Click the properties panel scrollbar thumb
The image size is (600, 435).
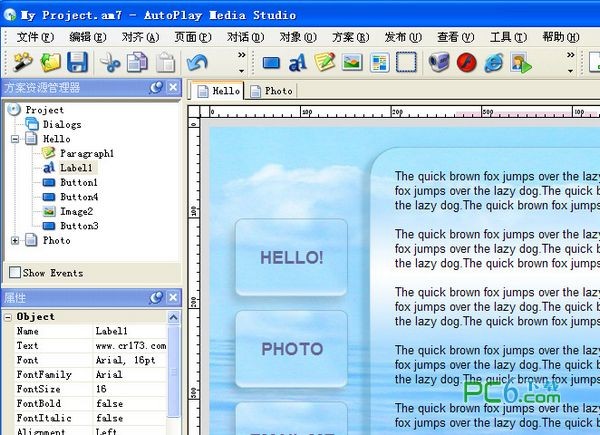pyautogui.click(x=173, y=371)
